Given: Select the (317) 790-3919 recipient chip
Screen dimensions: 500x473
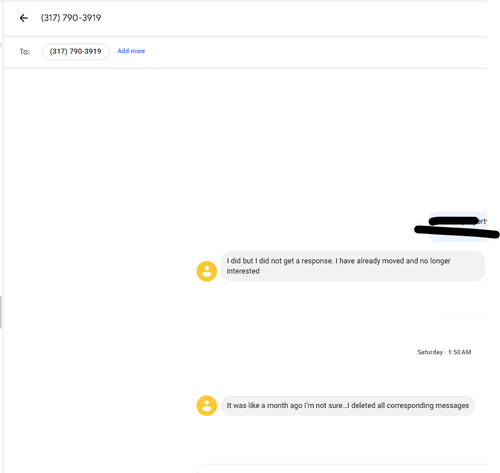Looking at the screenshot, I should tap(76, 51).
